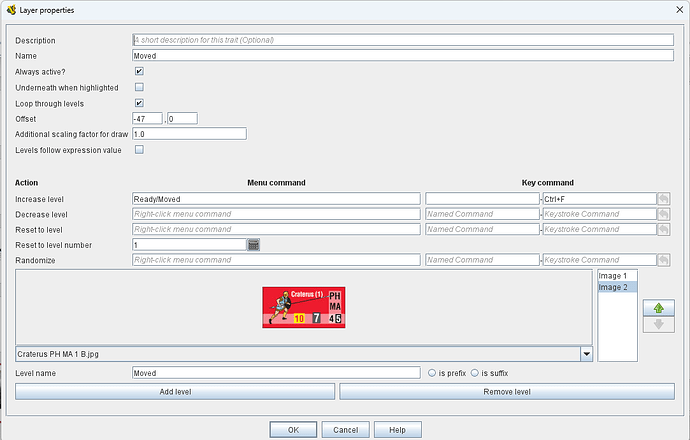Click Decrease level menu command field

(x=276, y=214)
